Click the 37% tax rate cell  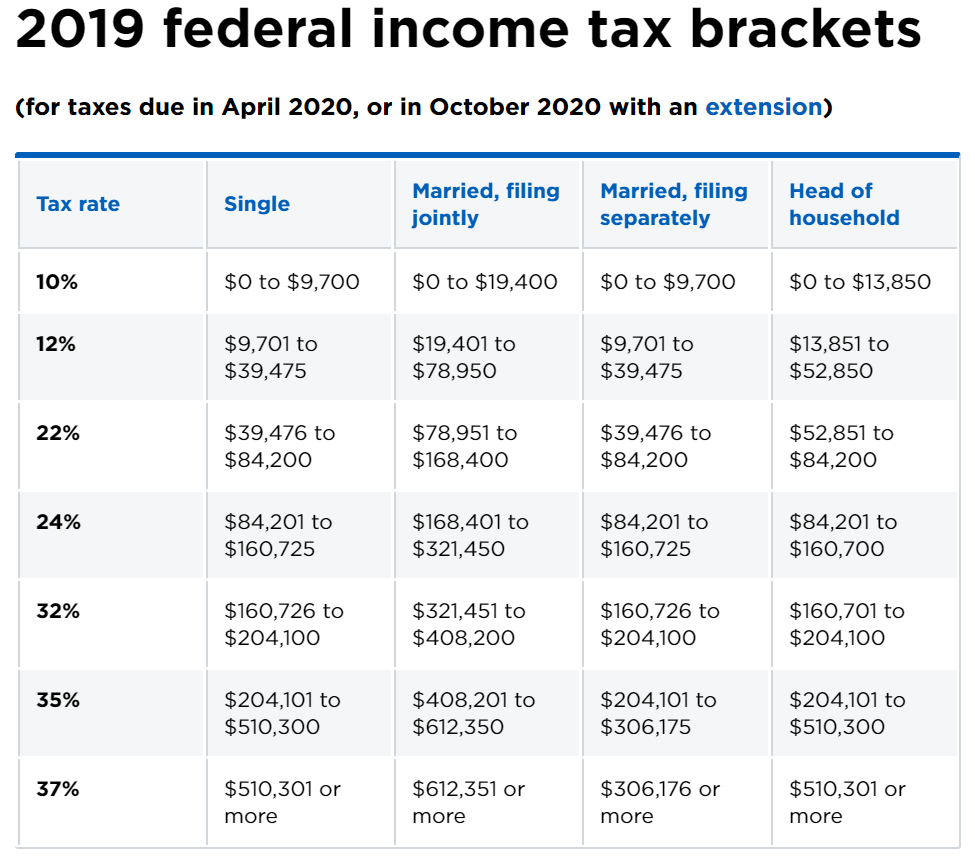coord(58,789)
